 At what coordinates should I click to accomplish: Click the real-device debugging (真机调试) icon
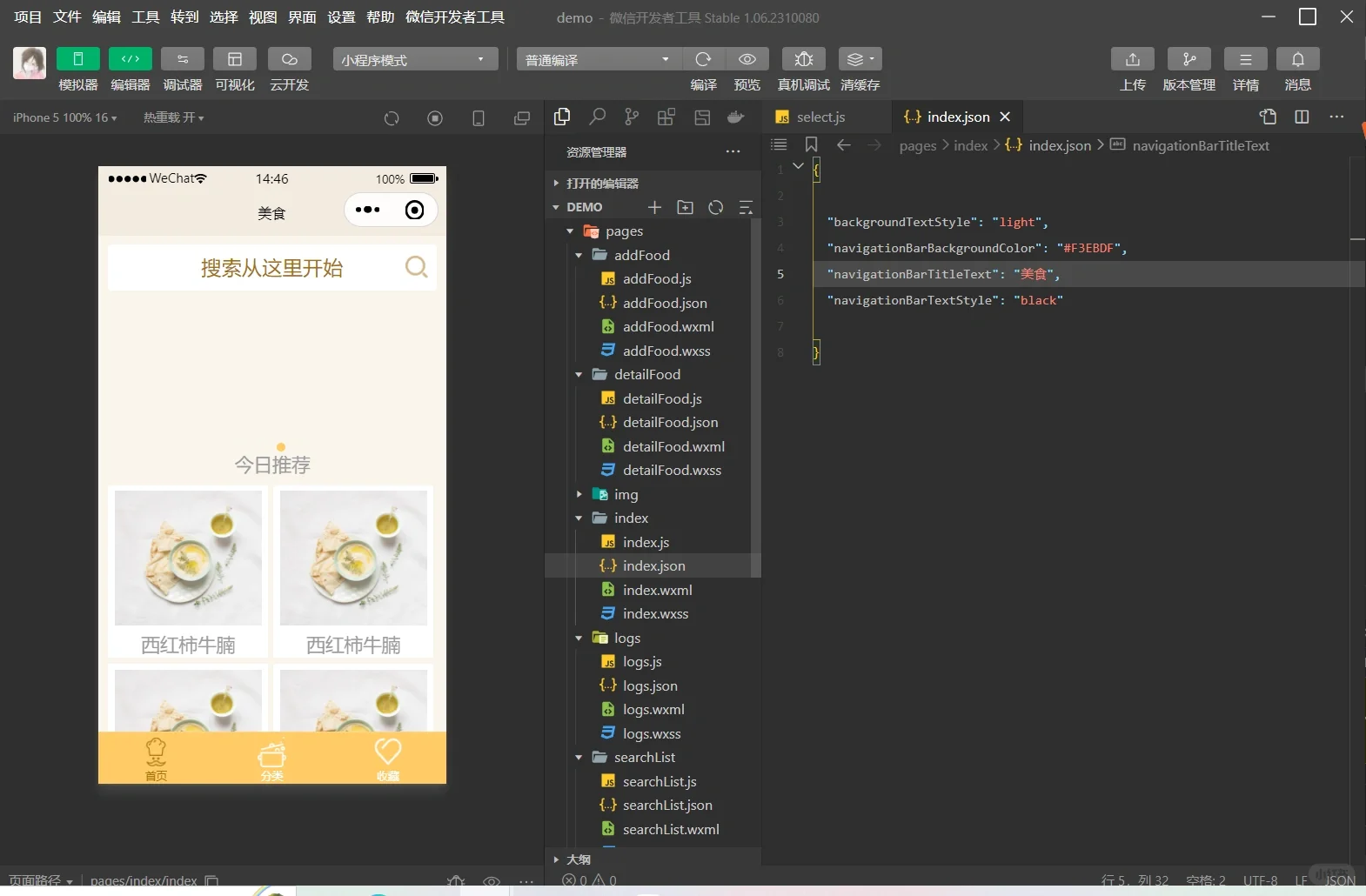point(803,59)
